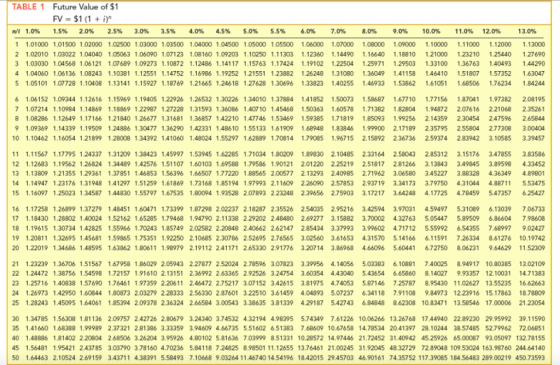The image size is (560, 365).
Task: Click the cell value '1.04040'
Action: pos(91,54)
